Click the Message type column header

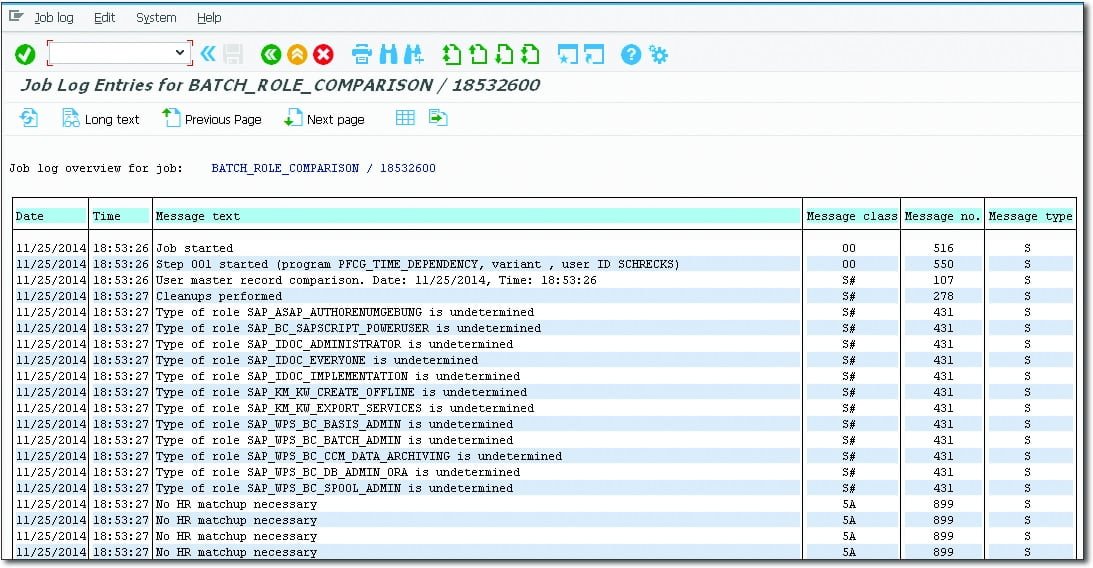click(1030, 216)
